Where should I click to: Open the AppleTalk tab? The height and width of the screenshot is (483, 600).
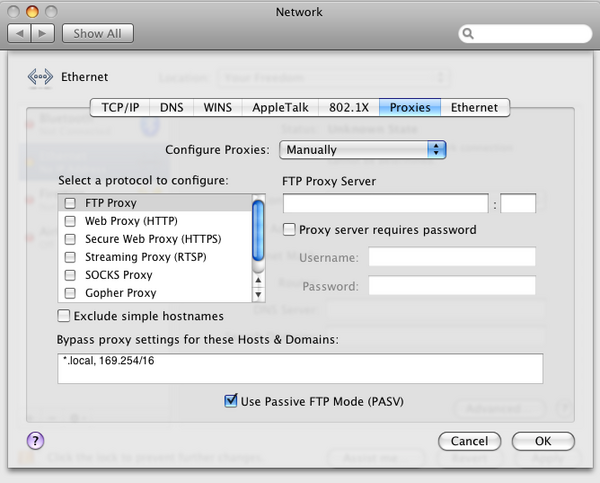tap(280, 108)
